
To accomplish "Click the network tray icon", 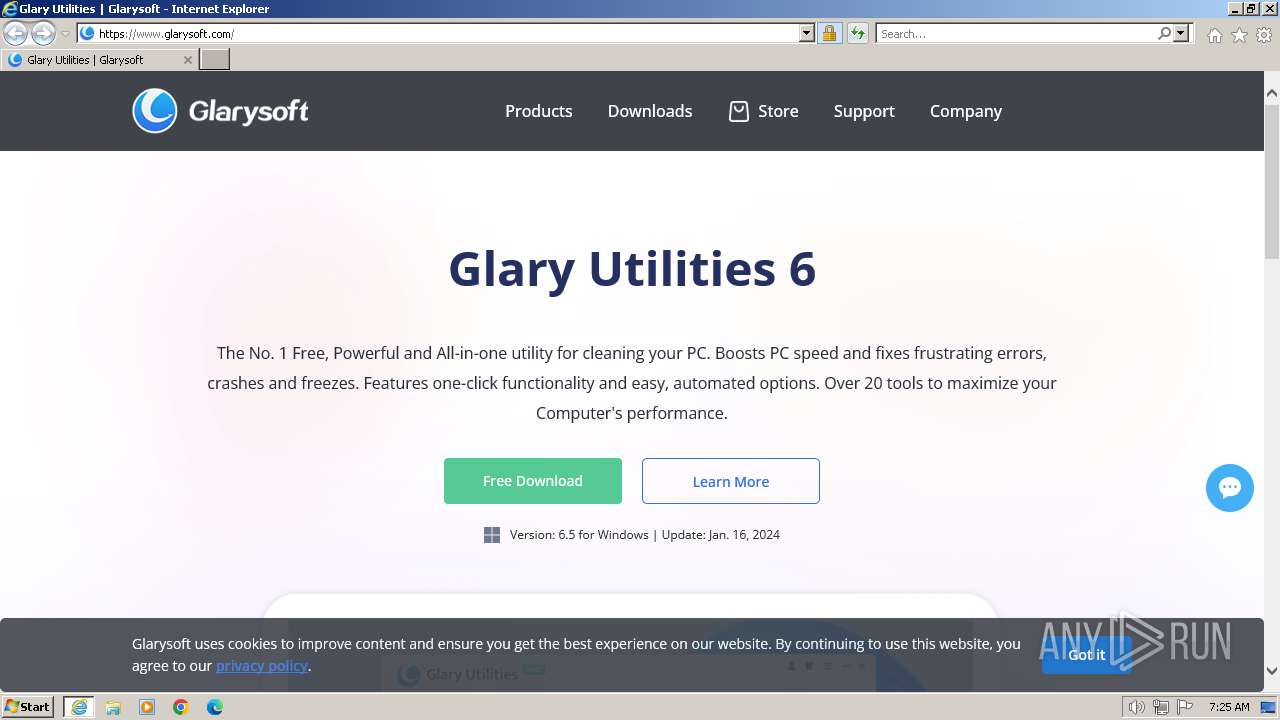I will tap(1160, 707).
